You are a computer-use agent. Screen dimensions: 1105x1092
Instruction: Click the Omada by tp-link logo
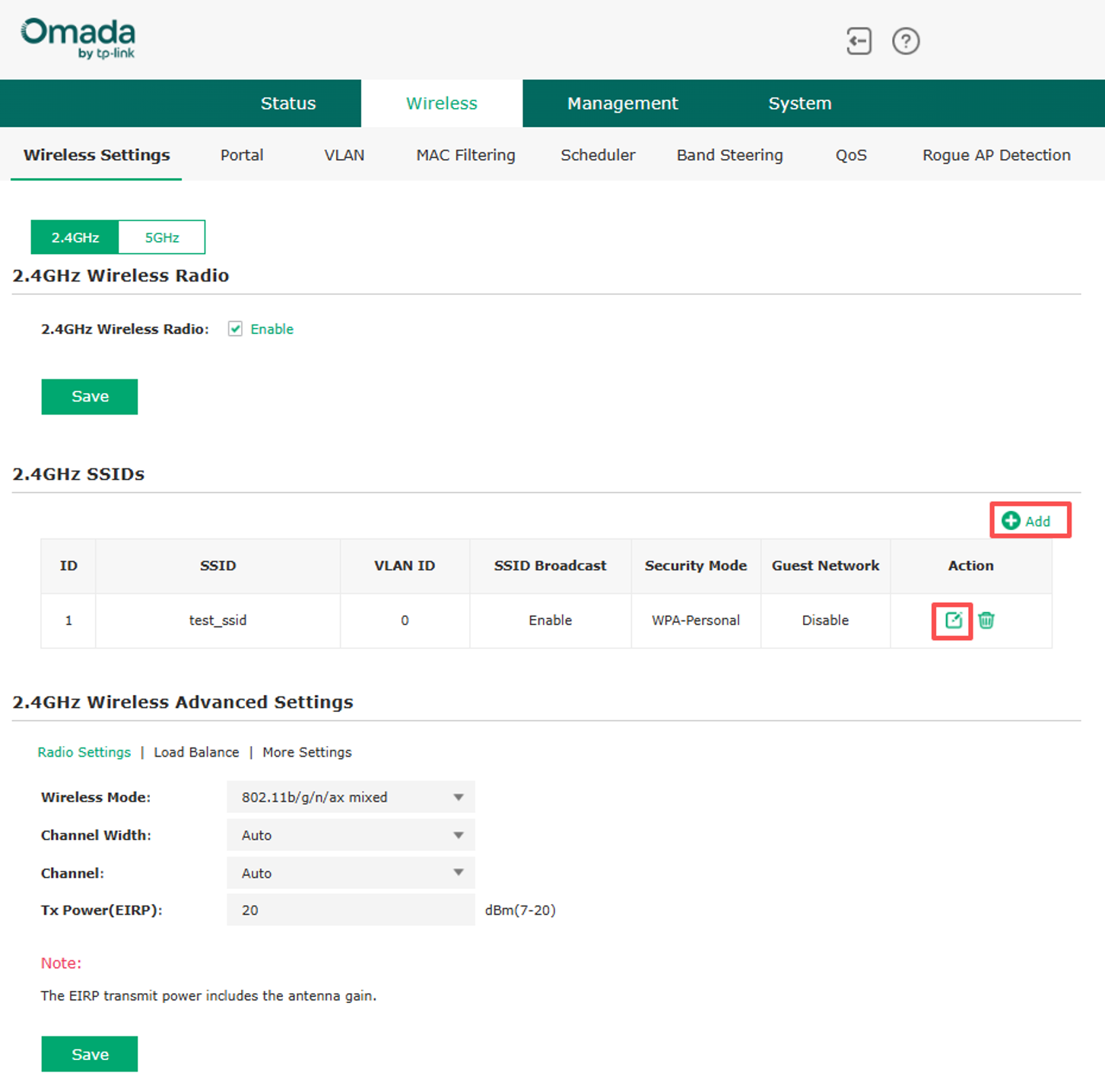[78, 39]
